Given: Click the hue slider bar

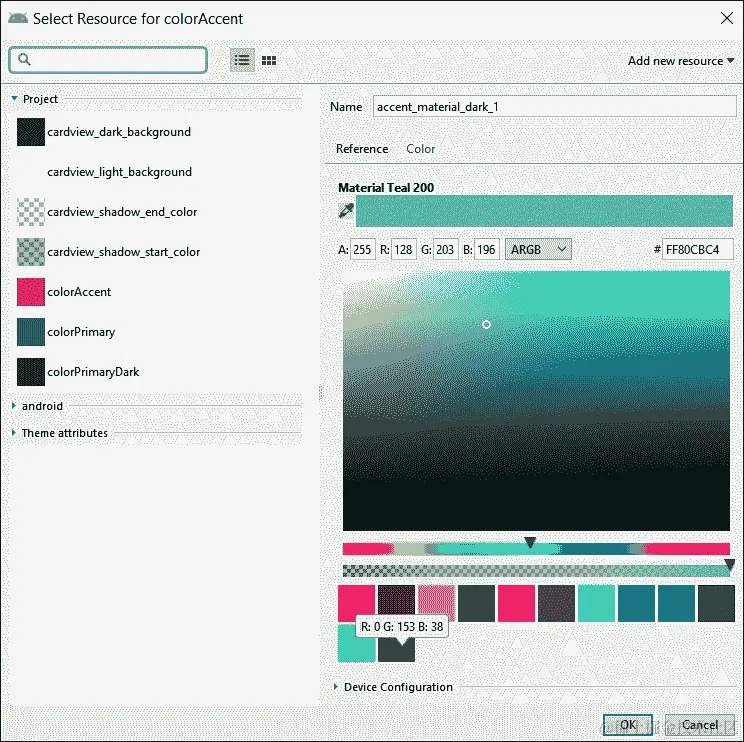Looking at the screenshot, I should point(536,549).
